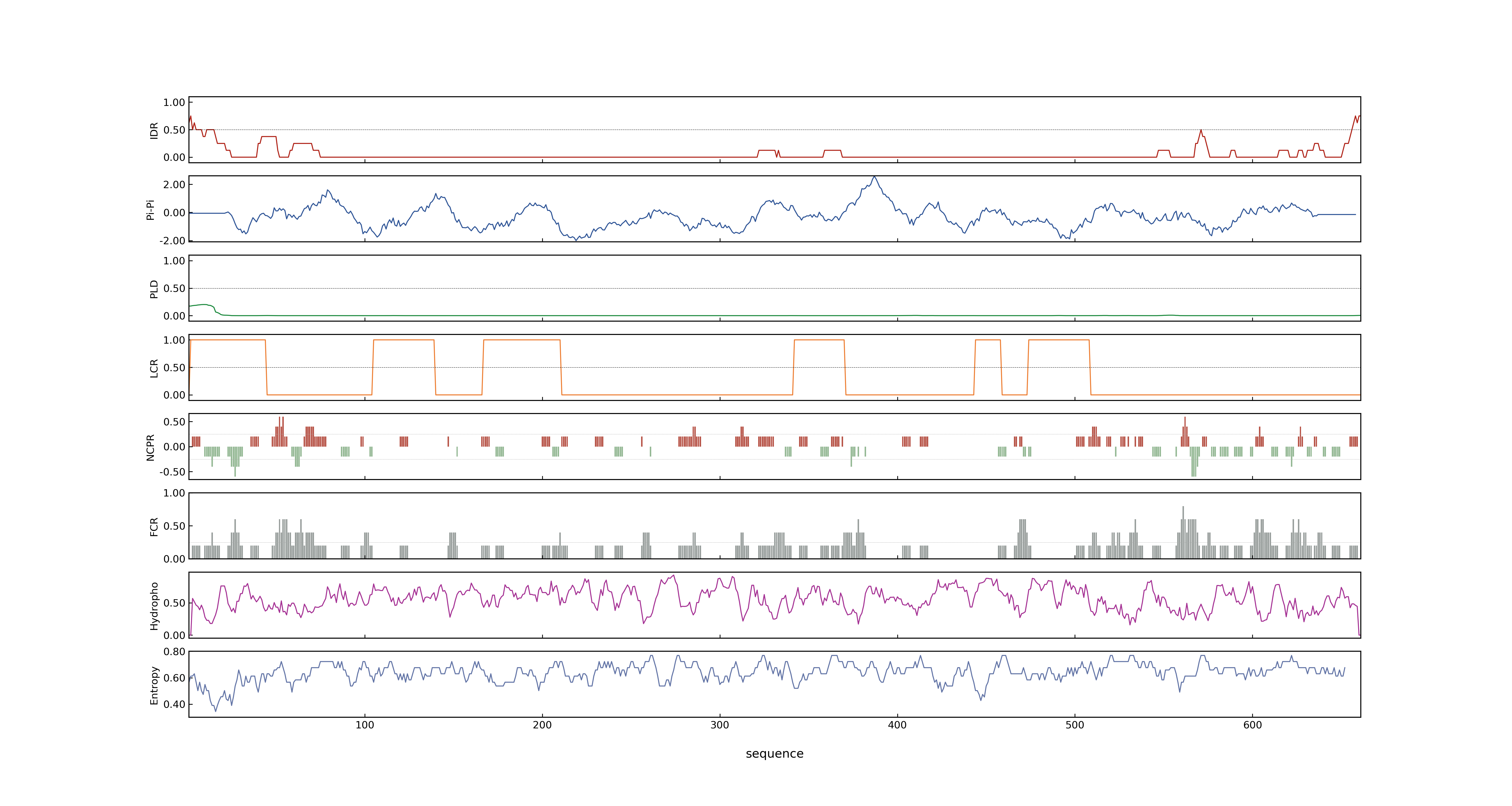Screen dimensions: 1512x806
Task: Click the 0.40 tick on Entropy axis
Action: click(x=174, y=704)
